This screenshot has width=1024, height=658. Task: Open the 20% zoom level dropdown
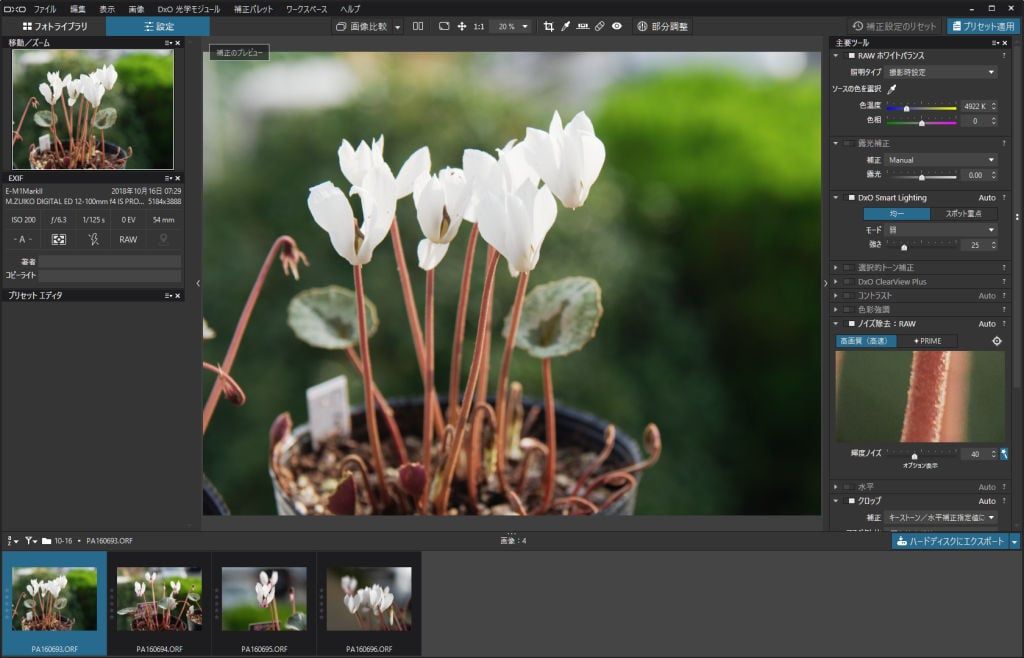pyautogui.click(x=511, y=26)
